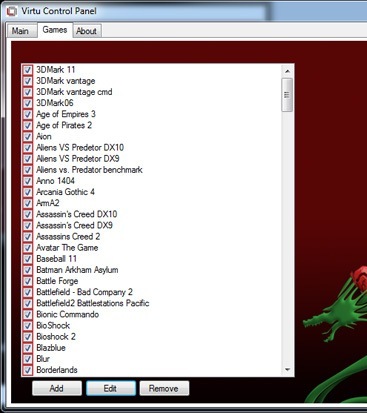Uncheck the Battle Forge checkbox

point(28,281)
